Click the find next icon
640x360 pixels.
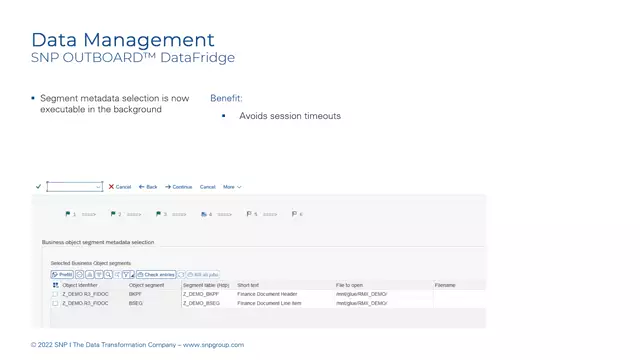coord(118,275)
